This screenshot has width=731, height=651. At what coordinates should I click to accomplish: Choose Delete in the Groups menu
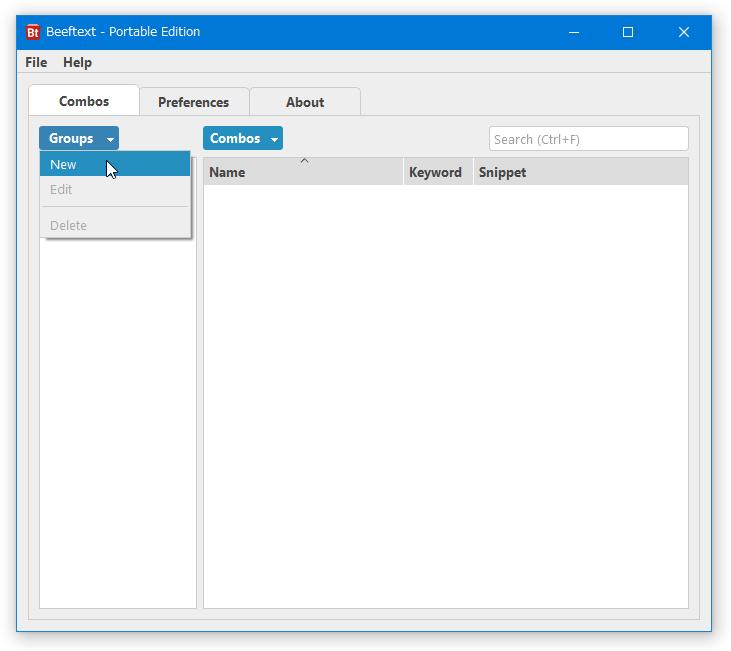coord(115,225)
